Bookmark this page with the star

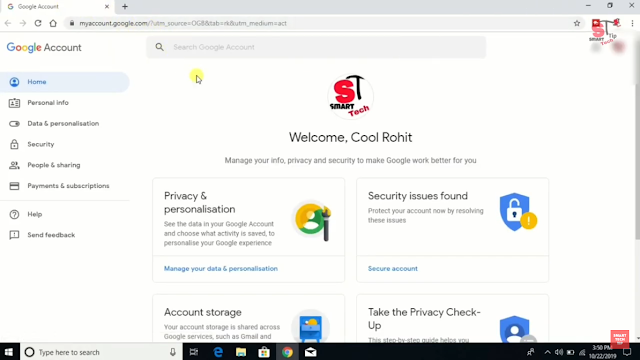(x=577, y=23)
